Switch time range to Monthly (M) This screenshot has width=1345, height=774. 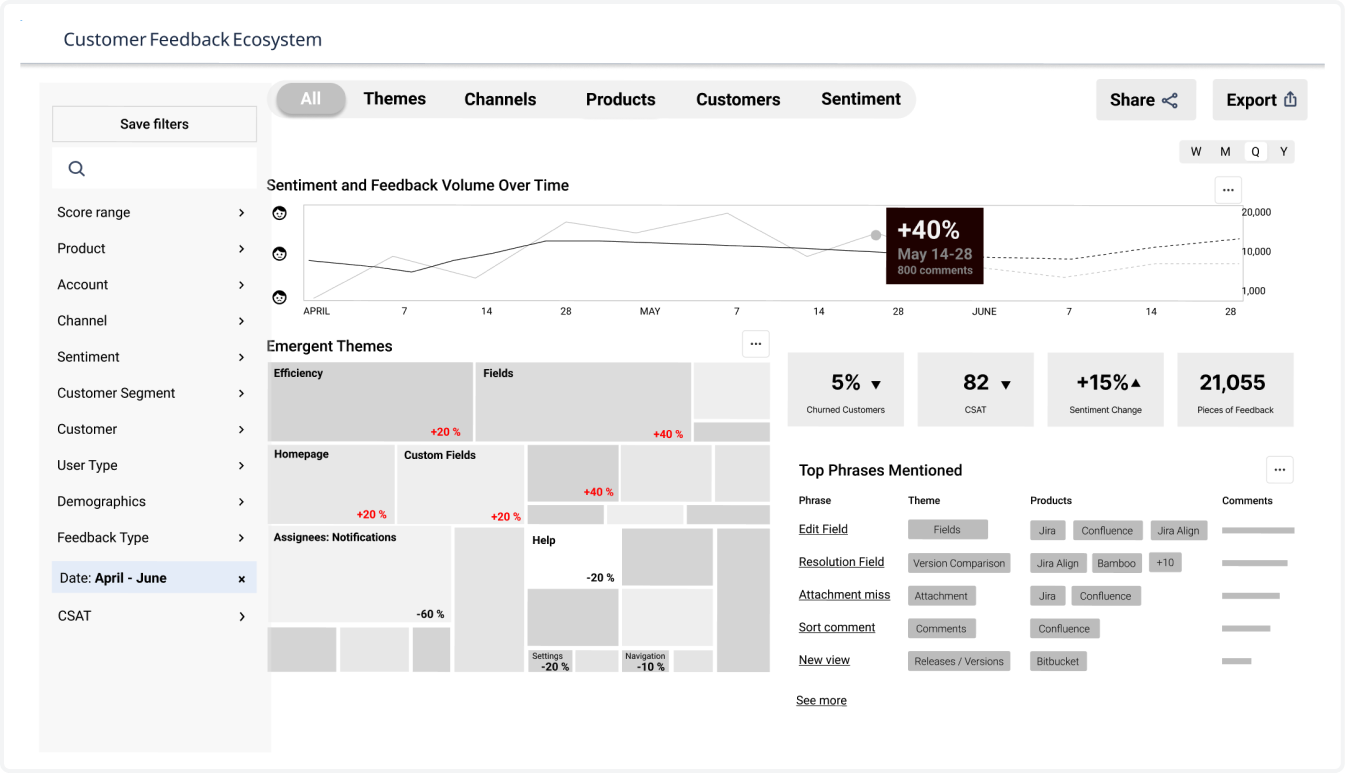[x=1225, y=152]
